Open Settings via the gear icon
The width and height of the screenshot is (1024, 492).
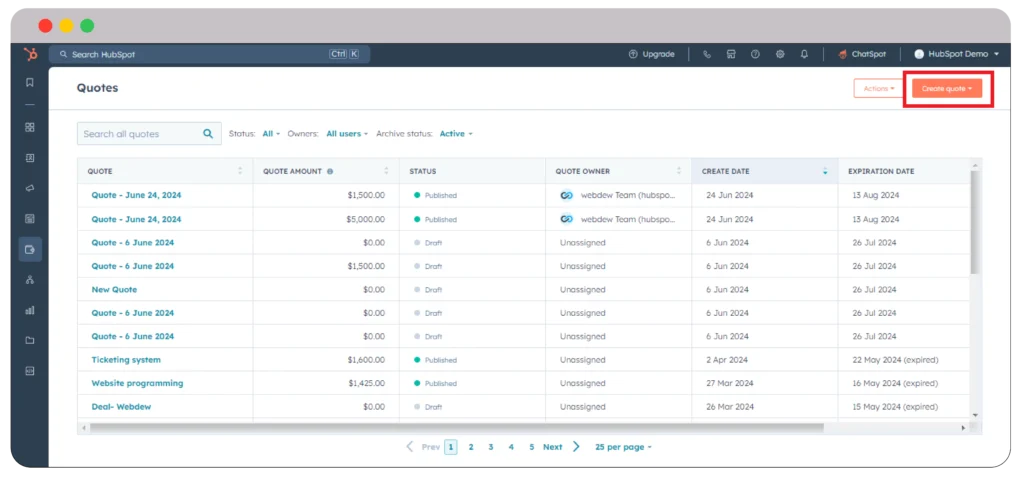[x=780, y=54]
